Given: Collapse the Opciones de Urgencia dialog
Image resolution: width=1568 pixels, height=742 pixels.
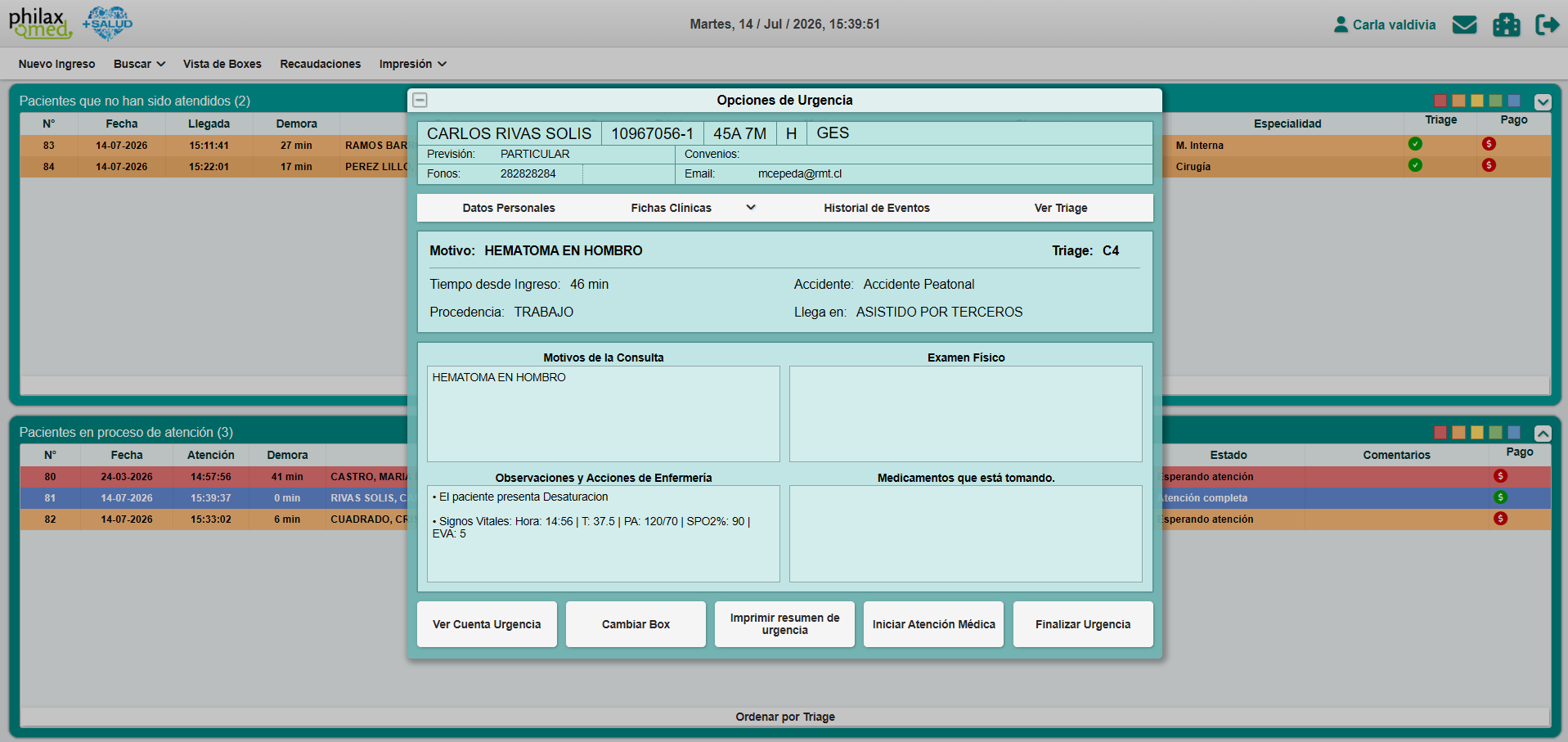Looking at the screenshot, I should click(420, 100).
